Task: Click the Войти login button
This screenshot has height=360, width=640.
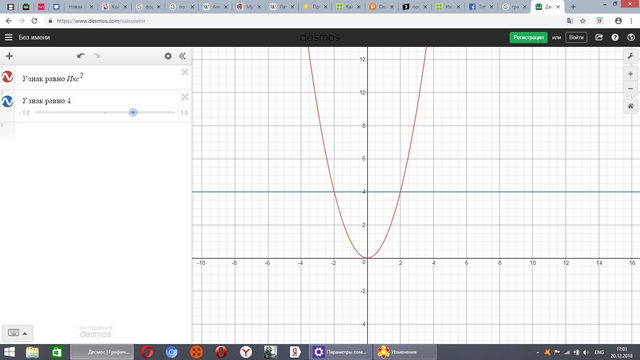Action: 576,37
